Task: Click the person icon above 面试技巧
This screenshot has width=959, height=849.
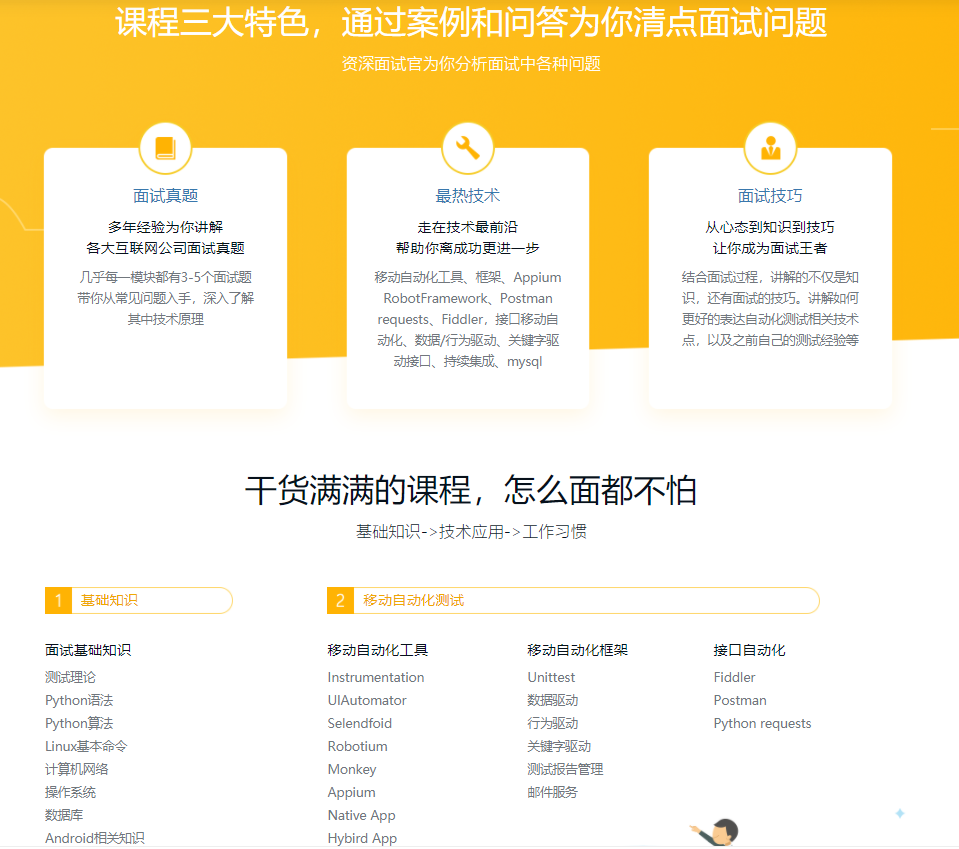Action: tap(770, 148)
